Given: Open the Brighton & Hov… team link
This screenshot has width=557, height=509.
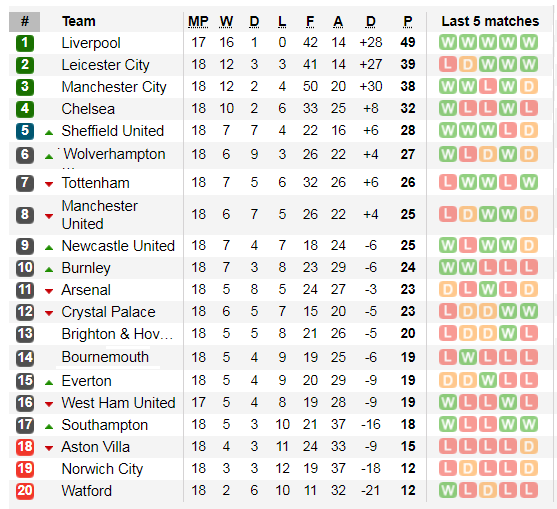Looking at the screenshot, I should pyautogui.click(x=117, y=334).
